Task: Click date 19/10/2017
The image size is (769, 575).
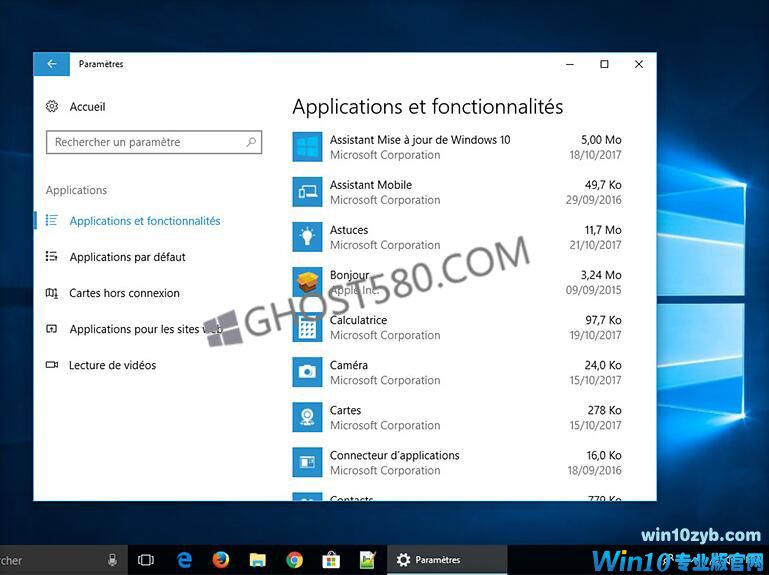Action: click(x=595, y=335)
